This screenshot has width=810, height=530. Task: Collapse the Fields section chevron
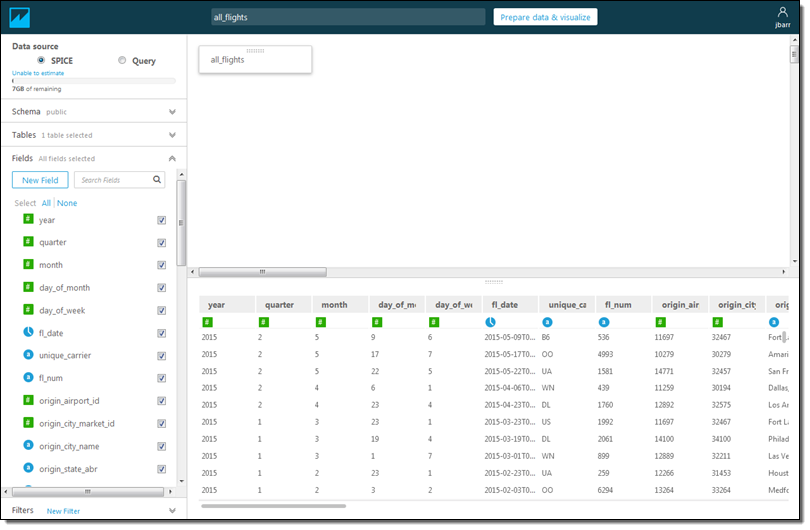click(172, 159)
